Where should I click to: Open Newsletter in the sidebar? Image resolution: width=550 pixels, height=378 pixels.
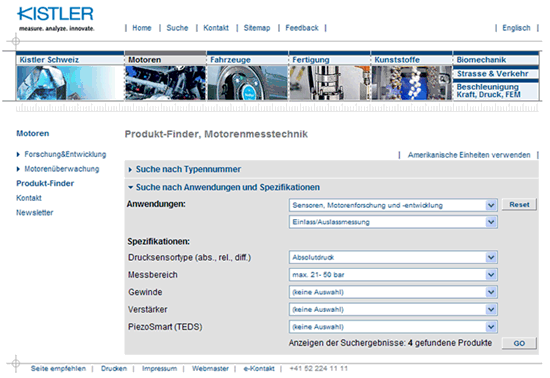35,213
